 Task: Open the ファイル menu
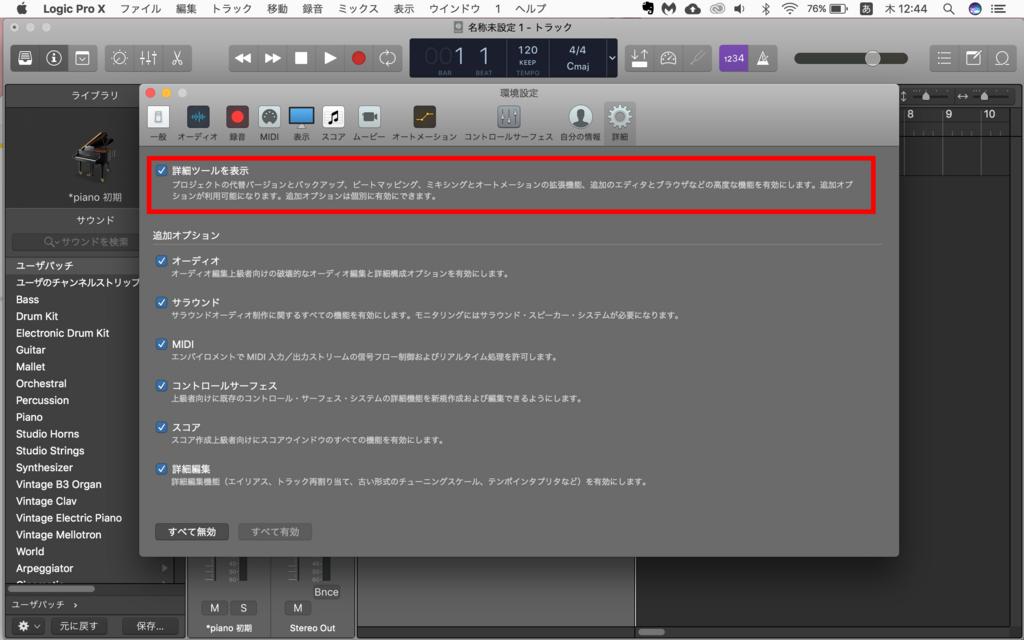click(x=140, y=8)
